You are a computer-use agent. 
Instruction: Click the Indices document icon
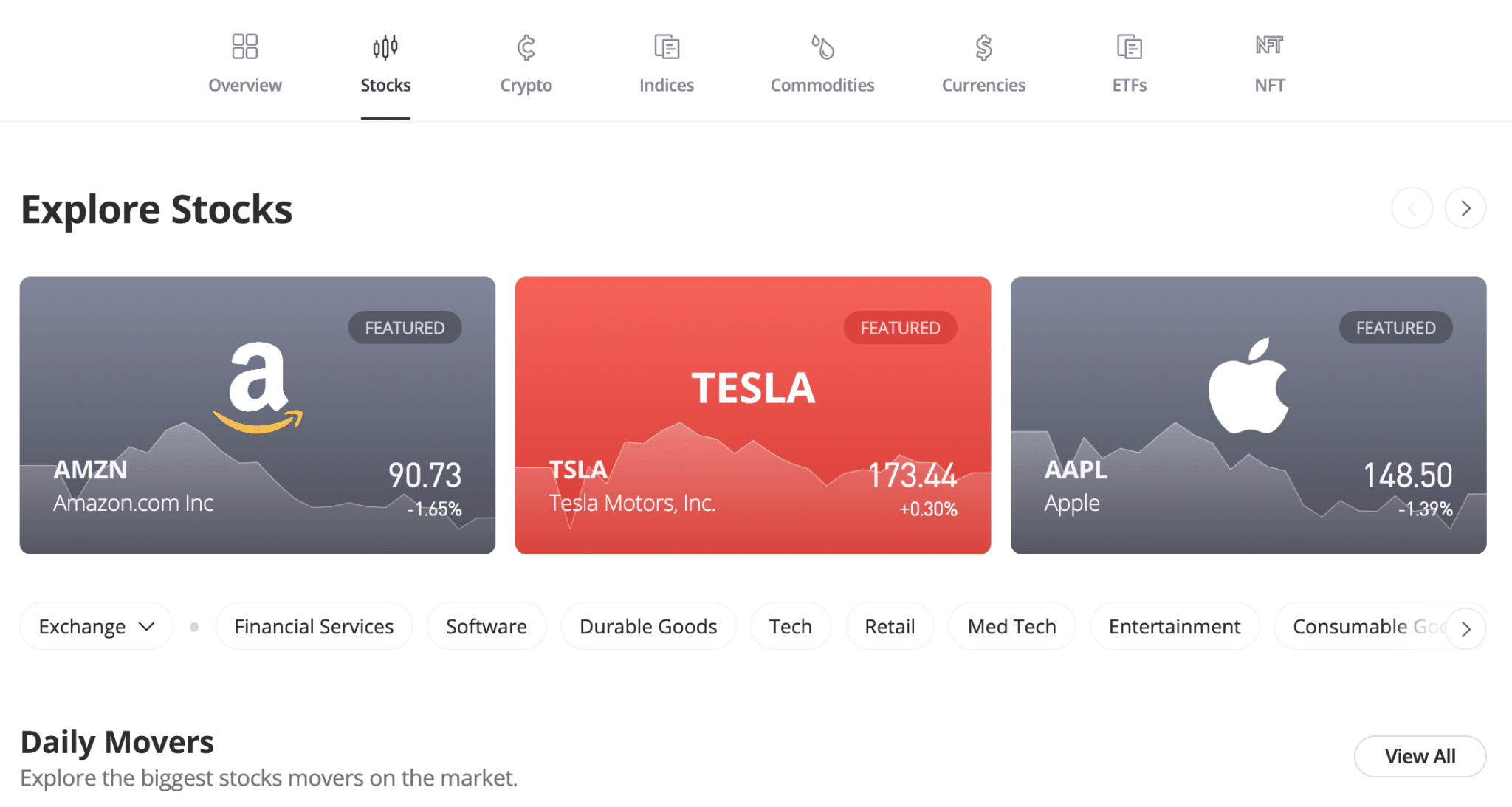click(667, 47)
